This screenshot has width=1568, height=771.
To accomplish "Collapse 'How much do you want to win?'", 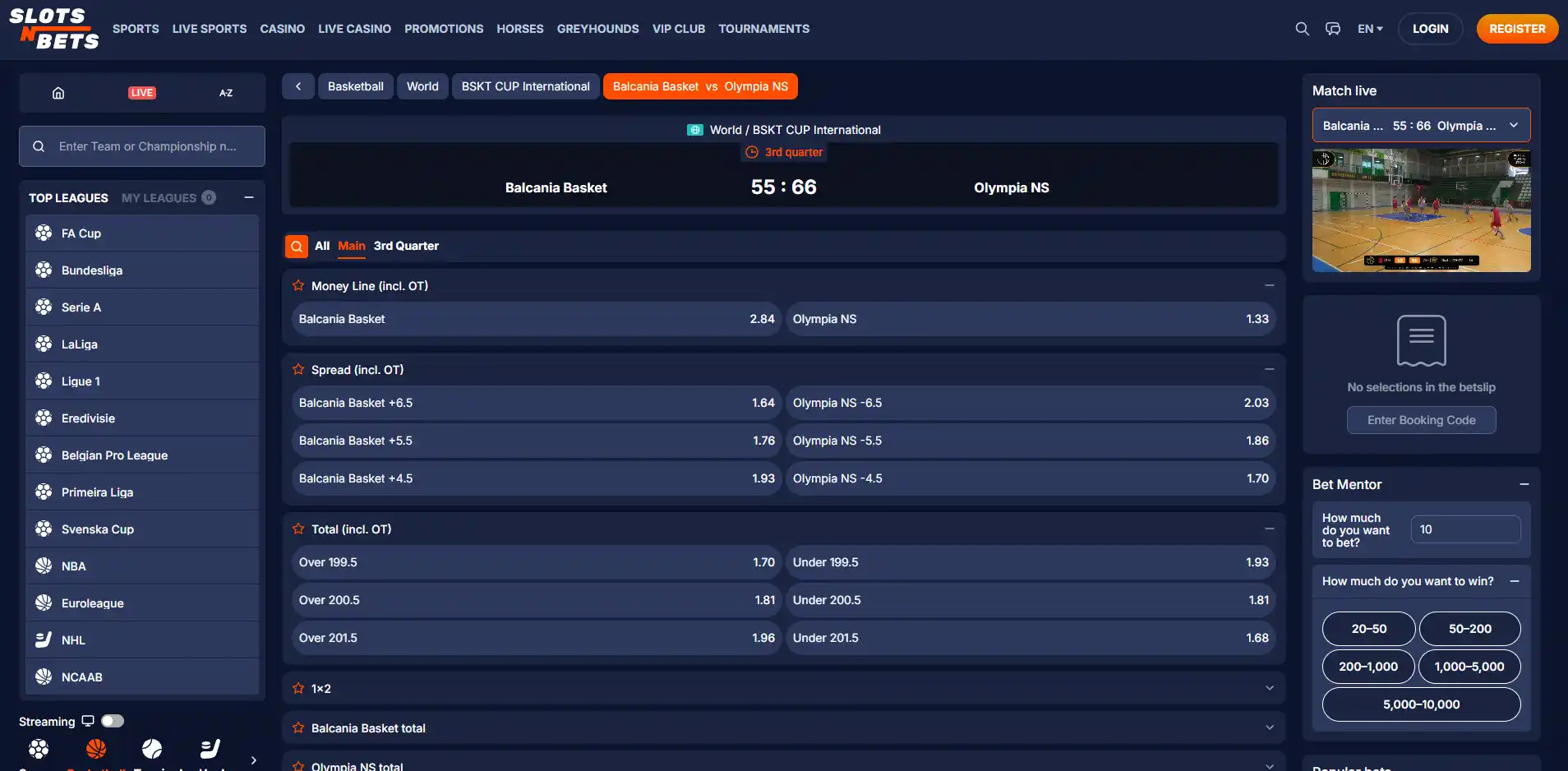I will [1515, 581].
